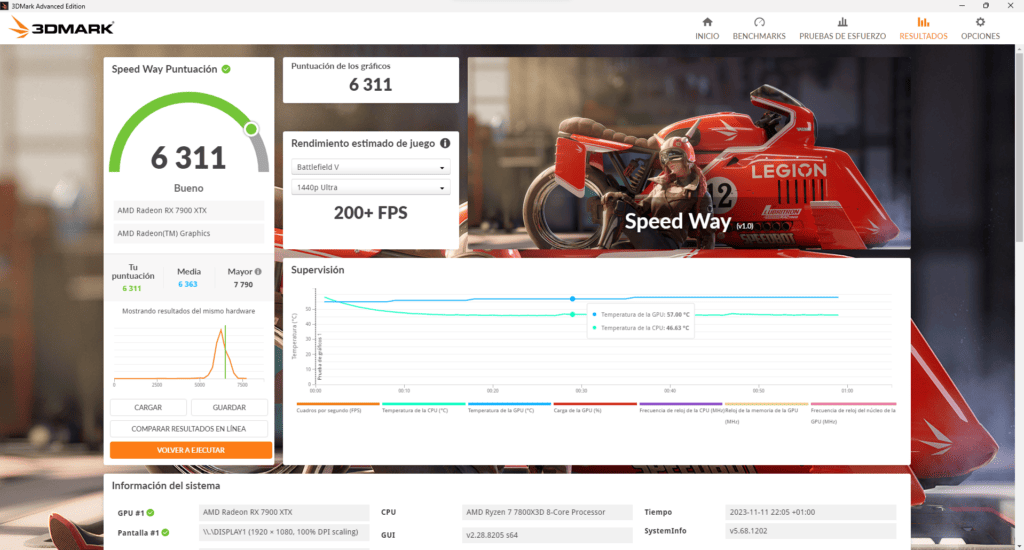Toggle Temperatura de la CPU legend series

[x=424, y=408]
